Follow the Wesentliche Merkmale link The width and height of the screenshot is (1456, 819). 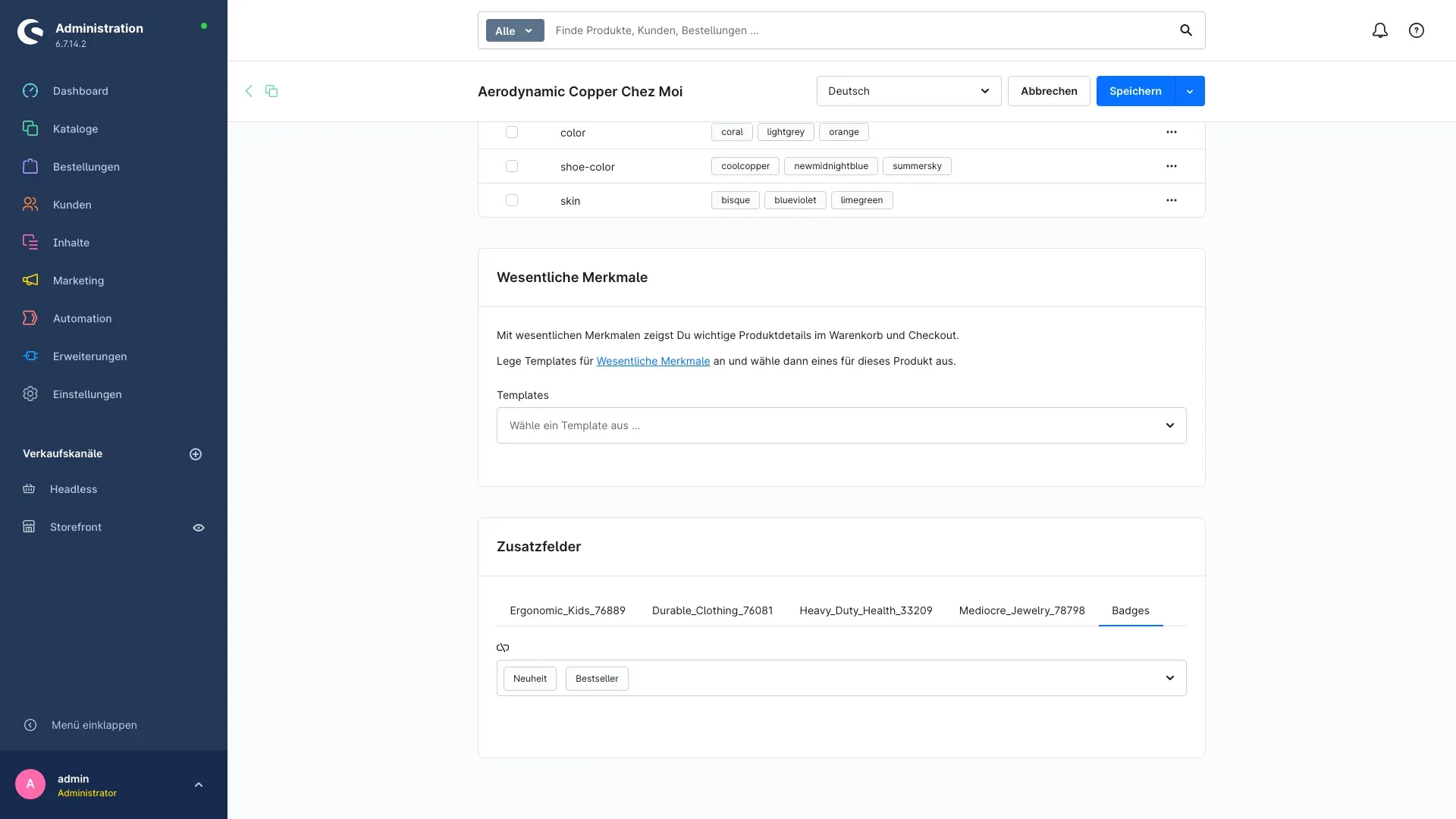(x=653, y=361)
